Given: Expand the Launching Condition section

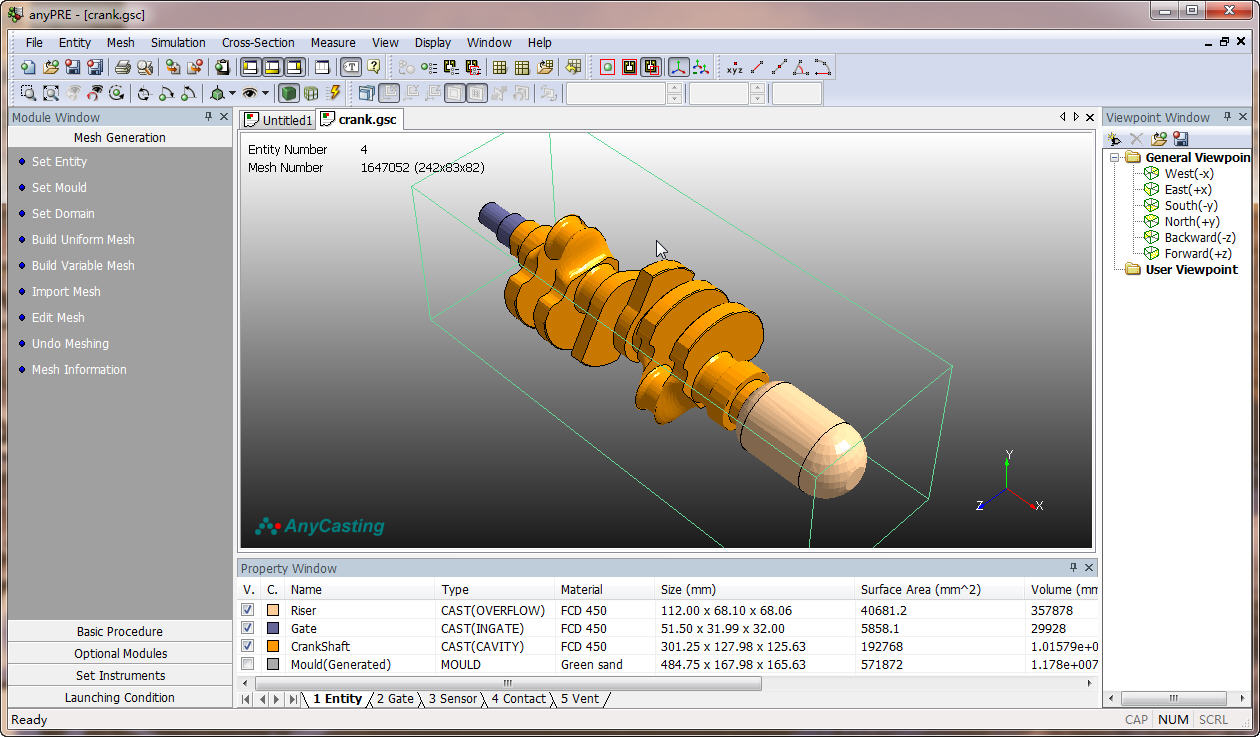Looking at the screenshot, I should coord(120,697).
